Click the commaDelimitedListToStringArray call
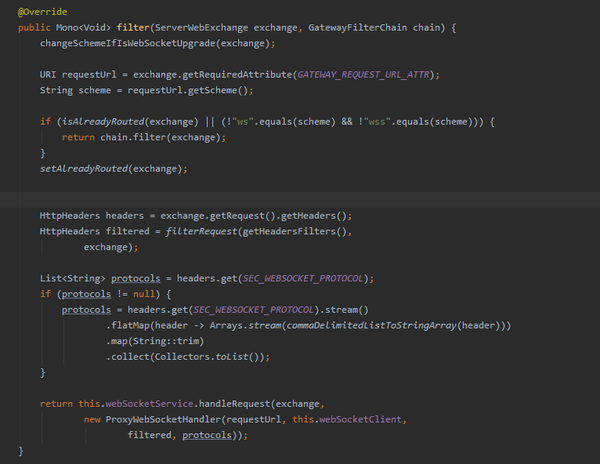The height and width of the screenshot is (464, 600). (x=371, y=326)
